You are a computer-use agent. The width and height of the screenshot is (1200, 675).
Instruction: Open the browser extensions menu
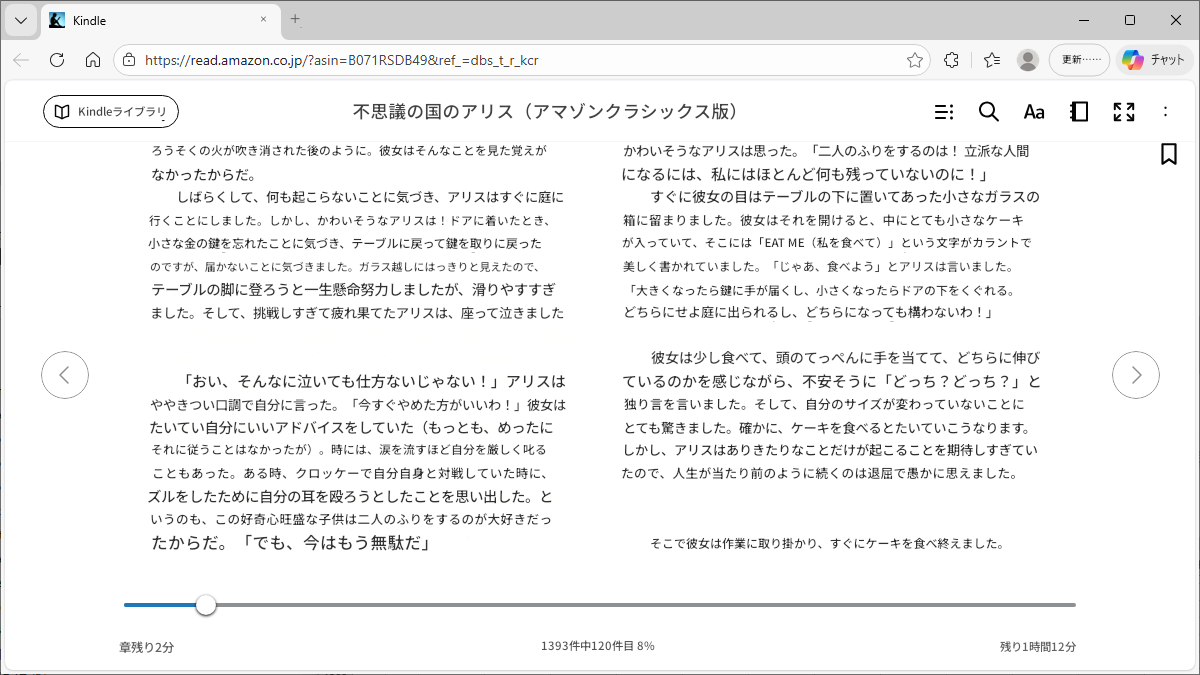[952, 60]
